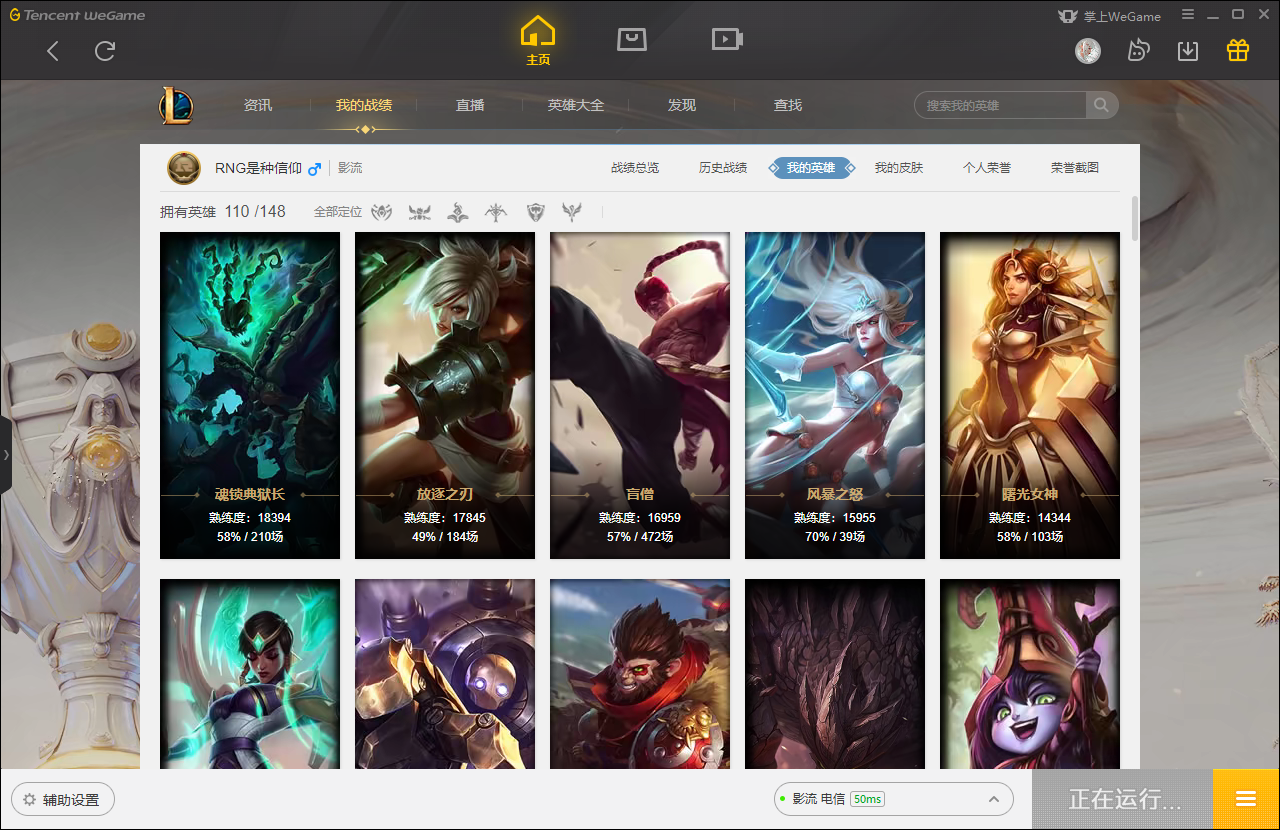Click the League of Legends logo
This screenshot has width=1280, height=830.
(176, 106)
